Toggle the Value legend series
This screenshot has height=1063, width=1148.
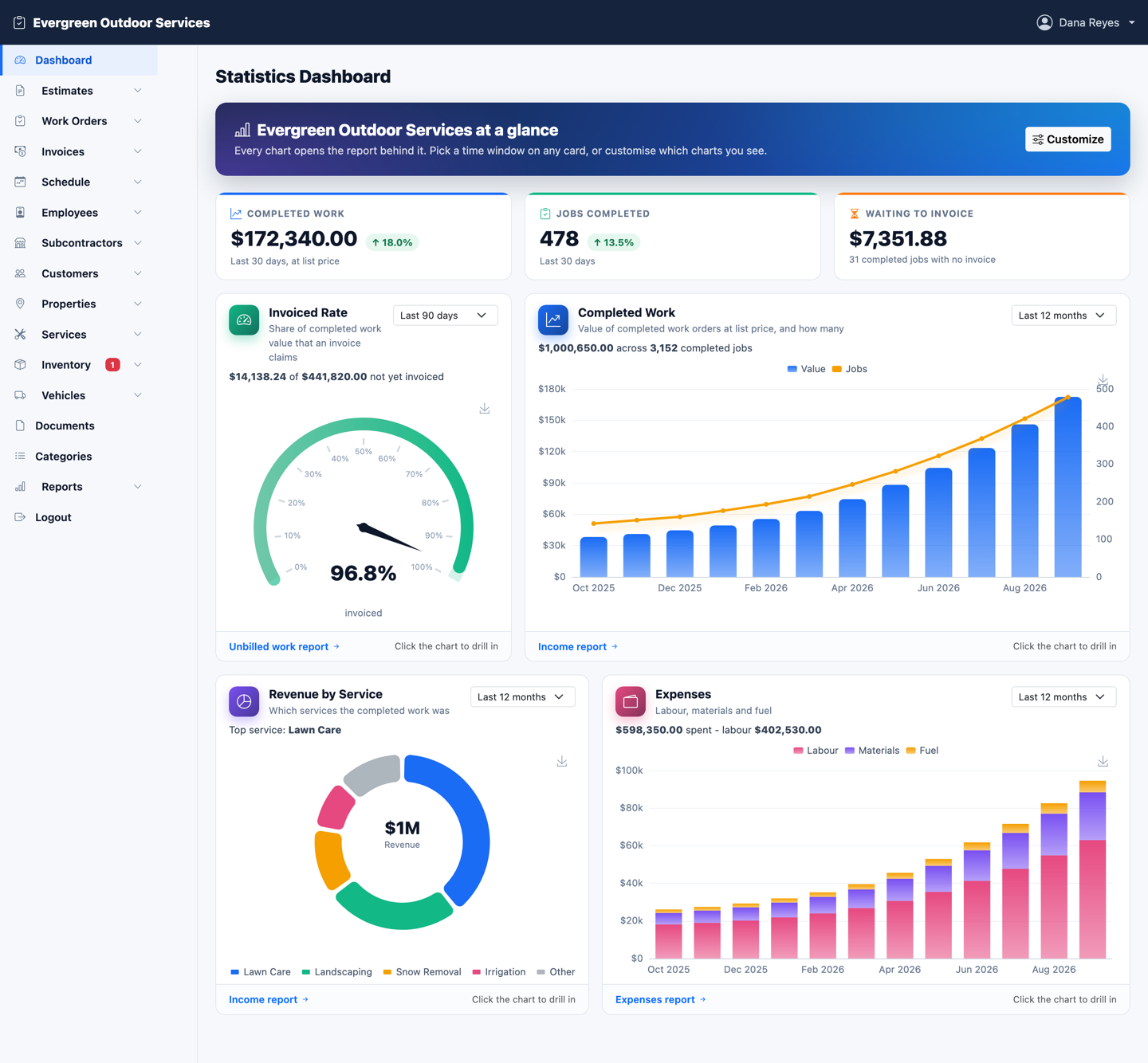[x=806, y=369]
